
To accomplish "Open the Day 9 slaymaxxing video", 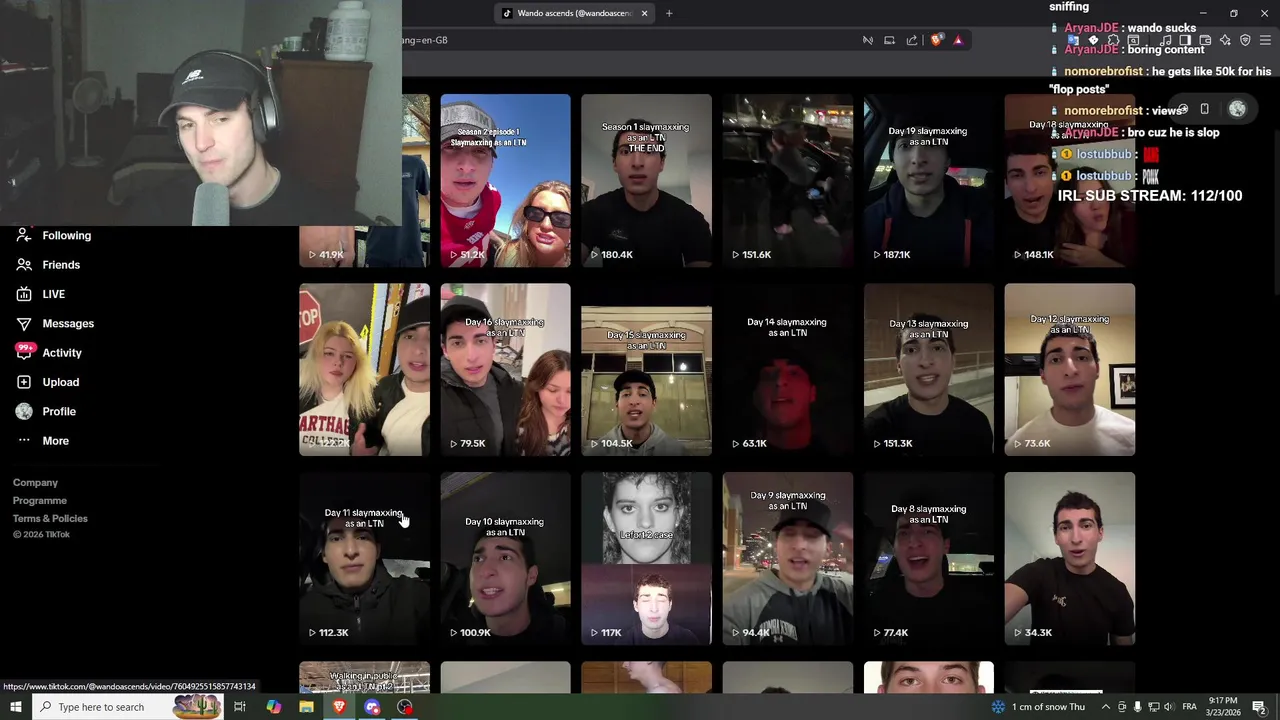I will point(788,559).
